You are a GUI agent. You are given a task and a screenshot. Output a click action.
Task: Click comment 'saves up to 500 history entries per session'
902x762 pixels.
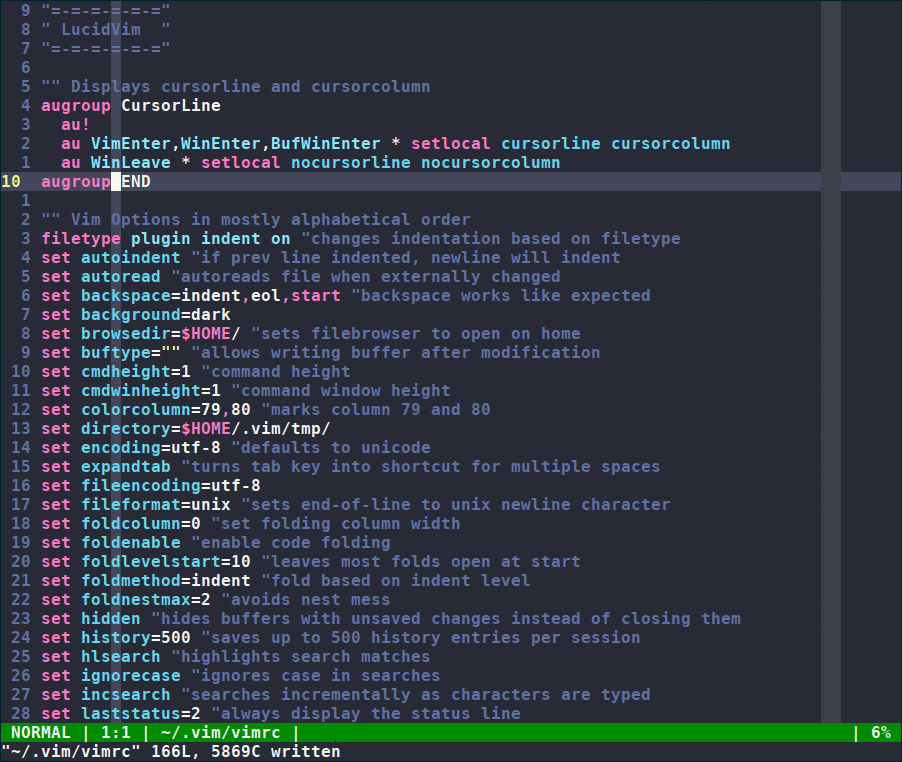tap(421, 637)
